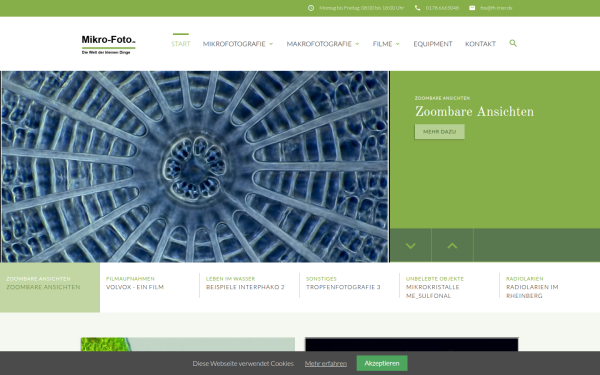Select the Beispiele Interphako 2 slide tab
The image size is (600, 375).
point(249,287)
